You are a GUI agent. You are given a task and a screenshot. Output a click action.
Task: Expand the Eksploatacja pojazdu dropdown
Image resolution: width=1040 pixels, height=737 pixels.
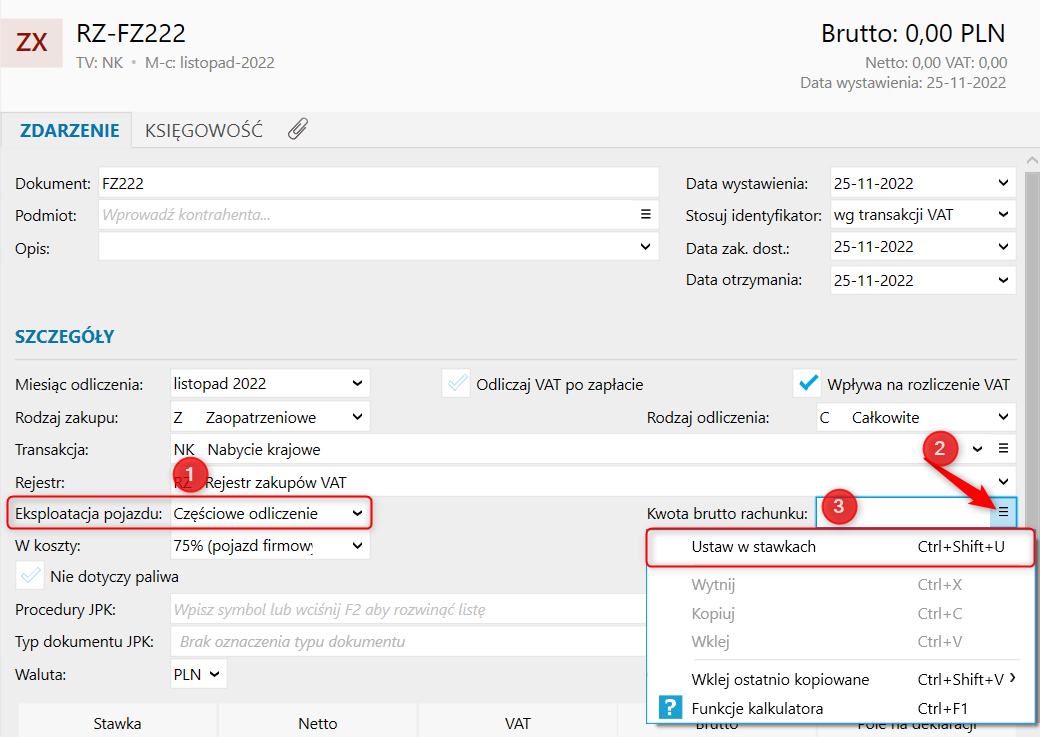coord(357,514)
